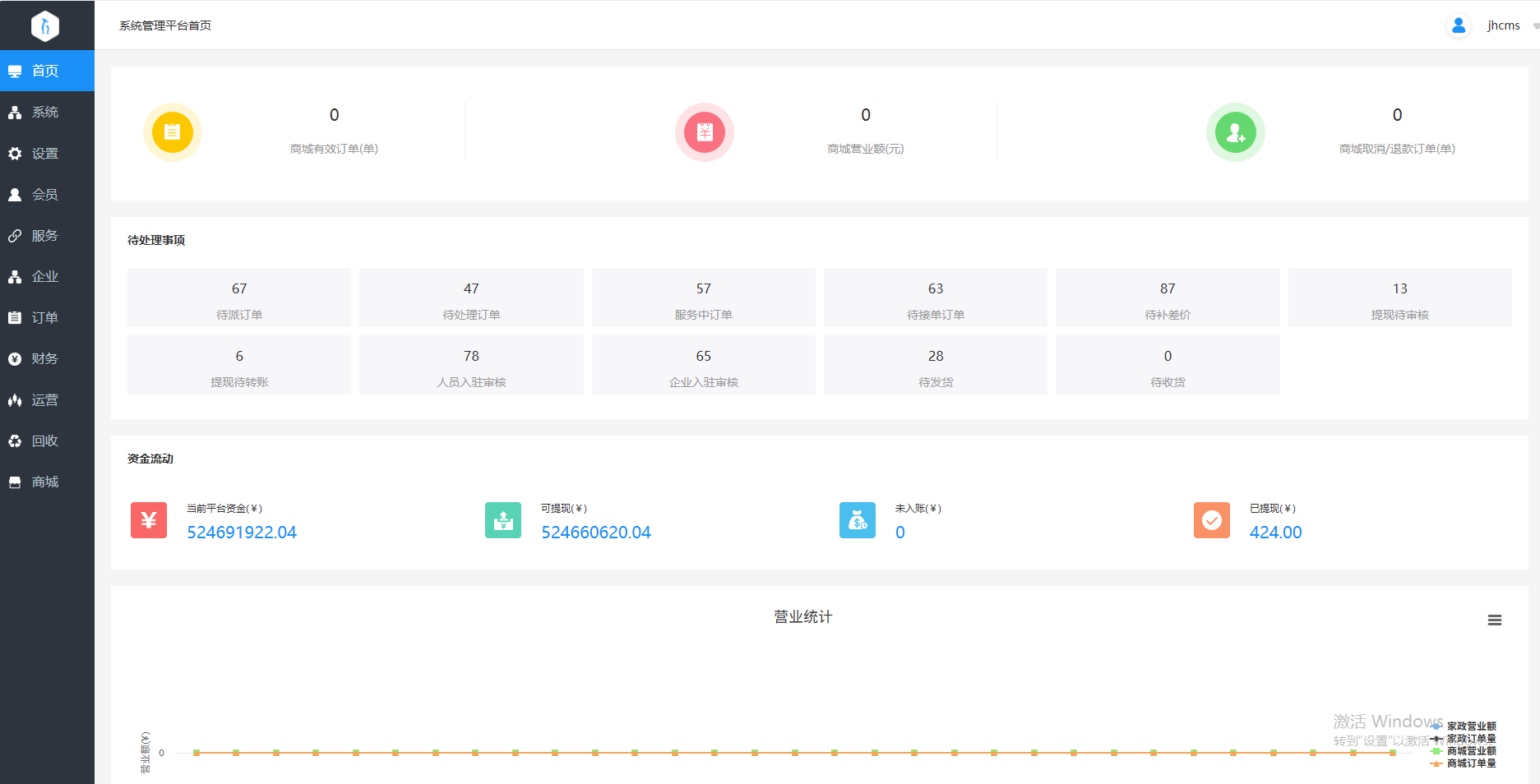Open the chart hamburger export menu
Viewport: 1540px width, 784px height.
pyautogui.click(x=1495, y=620)
